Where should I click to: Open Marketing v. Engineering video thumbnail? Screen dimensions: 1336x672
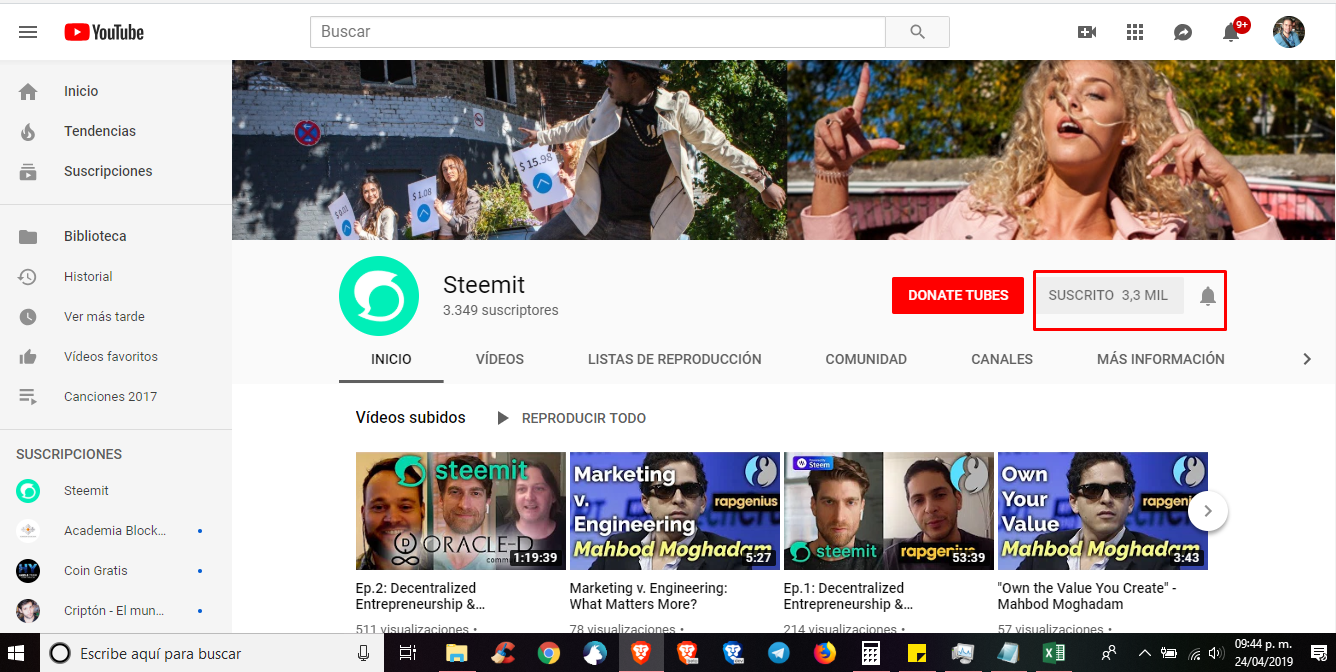point(675,511)
